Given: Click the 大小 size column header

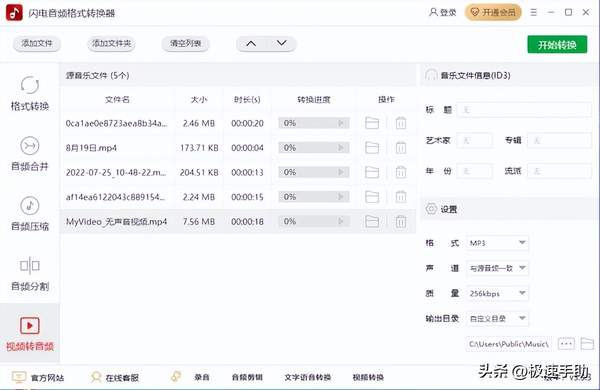Looking at the screenshot, I should [x=199, y=100].
